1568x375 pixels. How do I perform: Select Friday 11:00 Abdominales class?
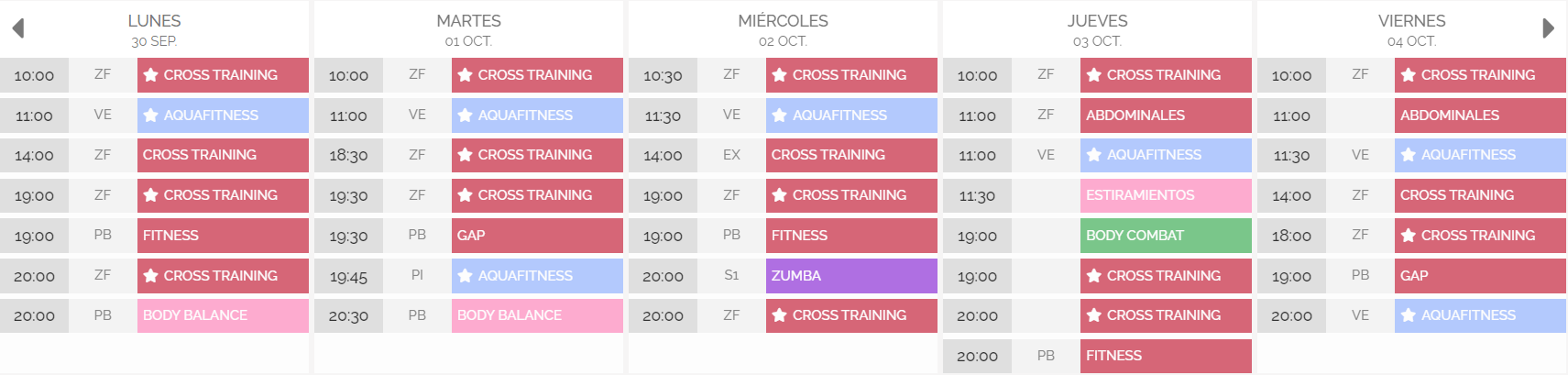coord(1480,116)
